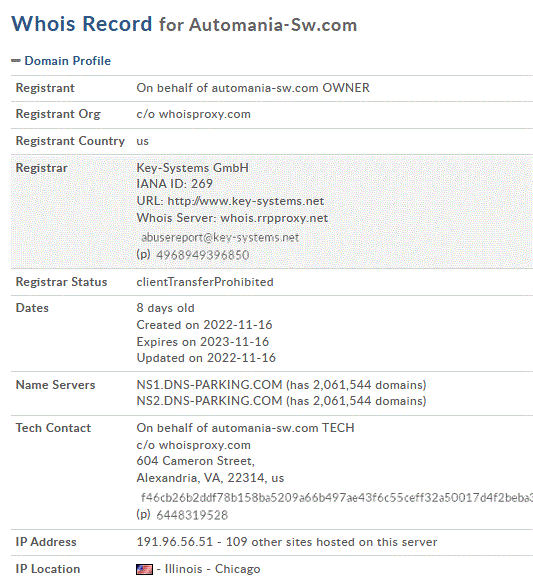Open the http://www.key-systems.net registrar URL
This screenshot has height=582, width=533.
point(246,201)
